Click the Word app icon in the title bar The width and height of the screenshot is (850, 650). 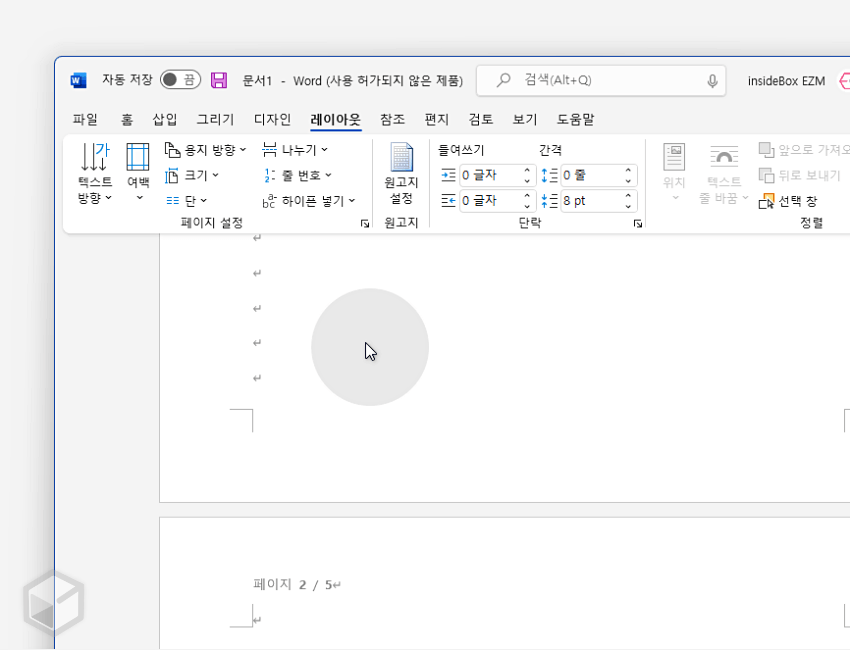pyautogui.click(x=76, y=79)
